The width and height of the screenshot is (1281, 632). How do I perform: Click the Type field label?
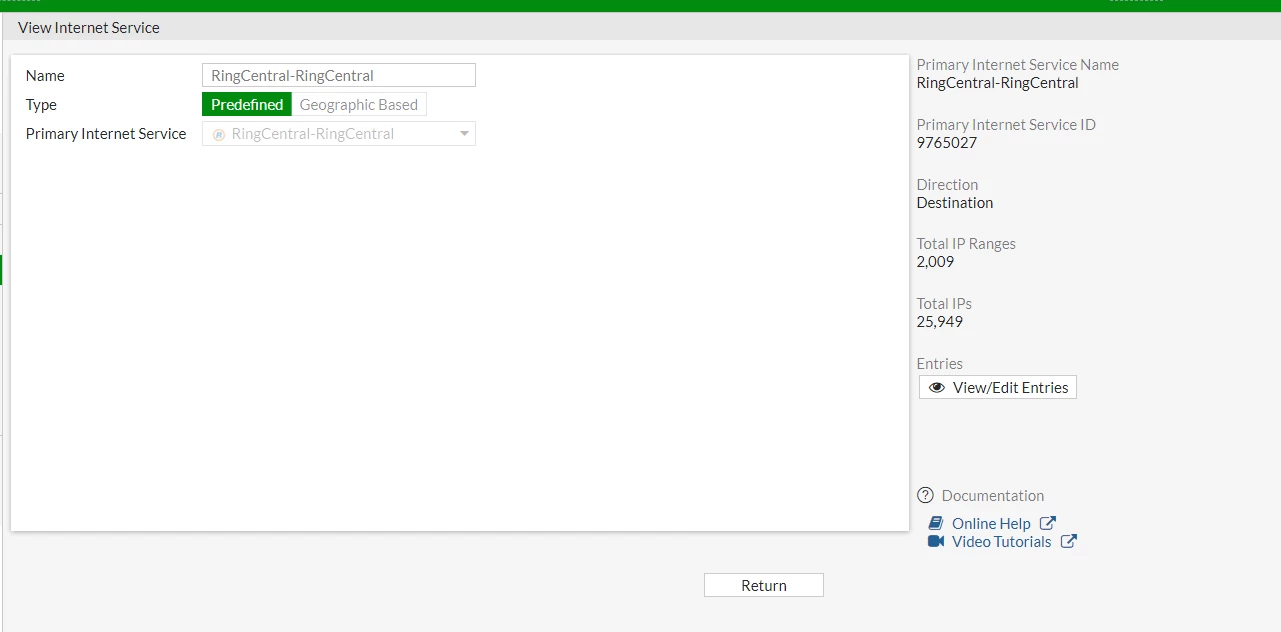(x=41, y=105)
